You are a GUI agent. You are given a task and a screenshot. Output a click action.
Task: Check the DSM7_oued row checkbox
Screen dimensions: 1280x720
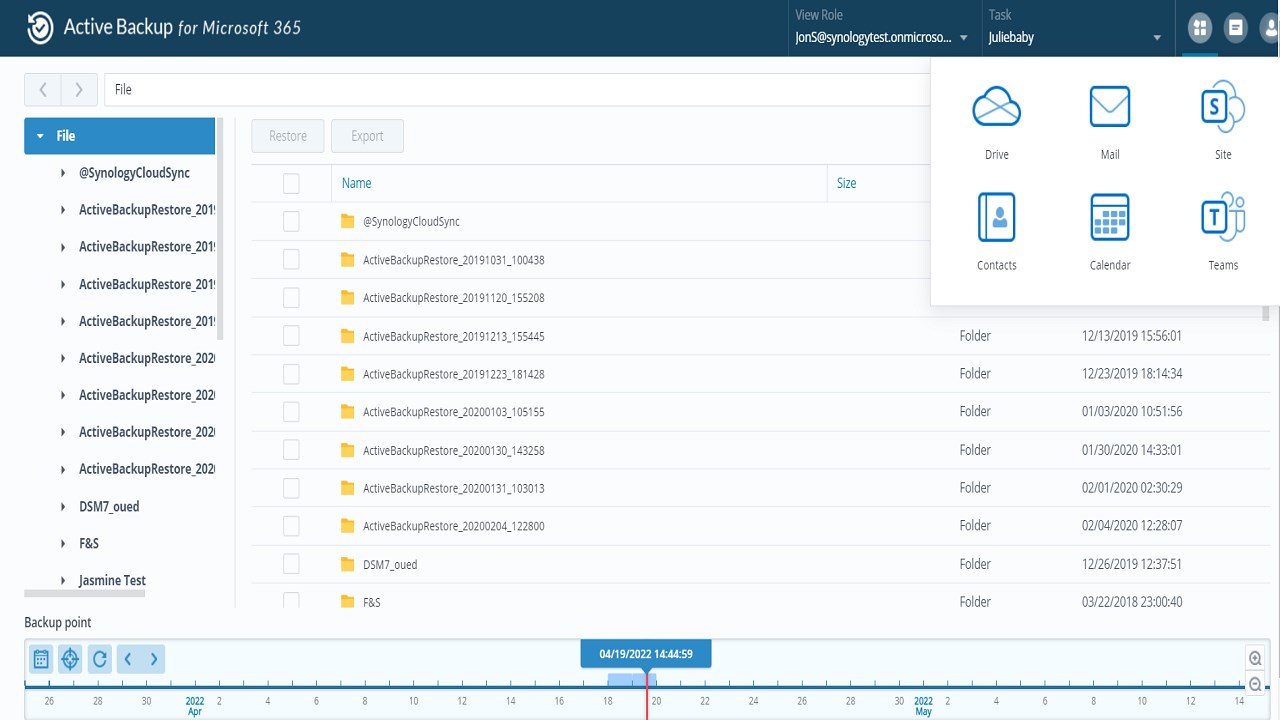[291, 564]
